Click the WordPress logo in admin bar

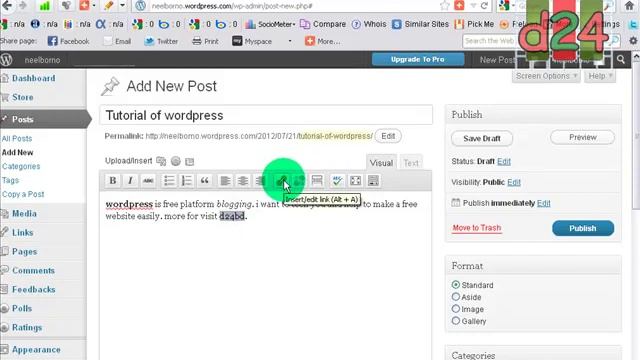tap(6, 60)
